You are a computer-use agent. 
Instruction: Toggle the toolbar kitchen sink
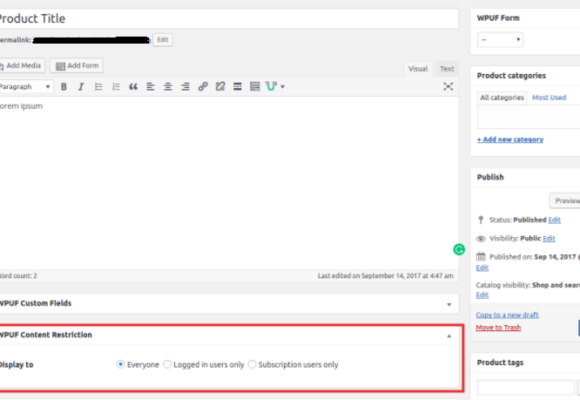coord(254,87)
